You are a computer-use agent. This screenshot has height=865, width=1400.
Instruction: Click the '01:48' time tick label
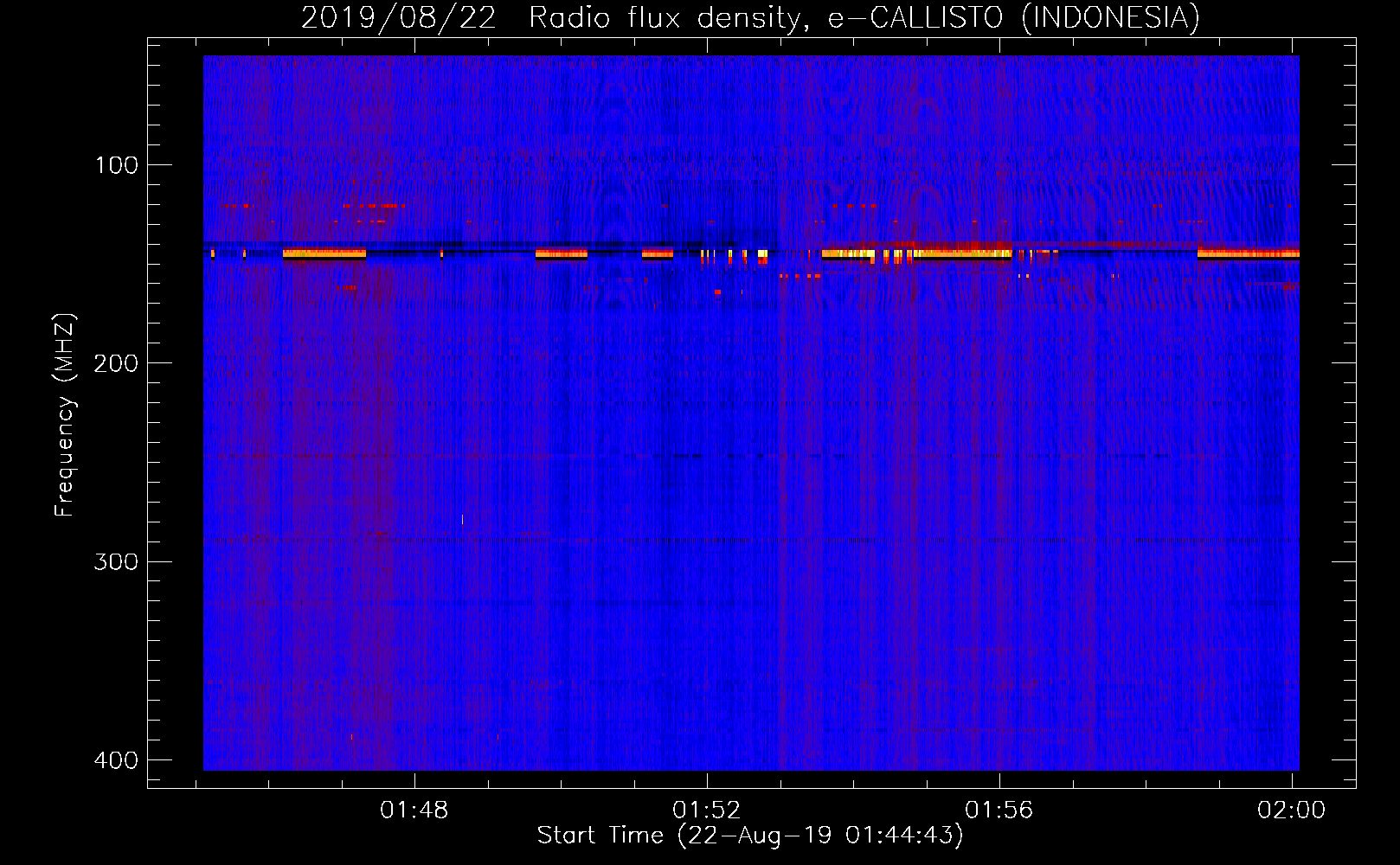(414, 811)
